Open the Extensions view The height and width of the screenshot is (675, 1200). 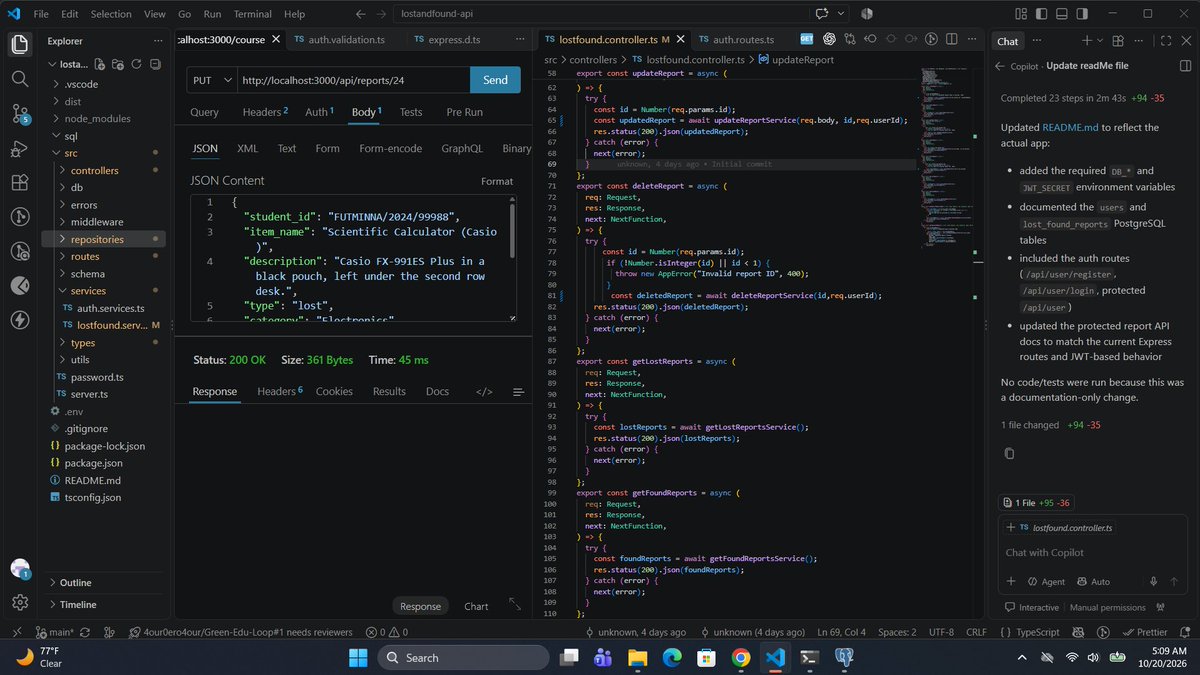(x=20, y=184)
